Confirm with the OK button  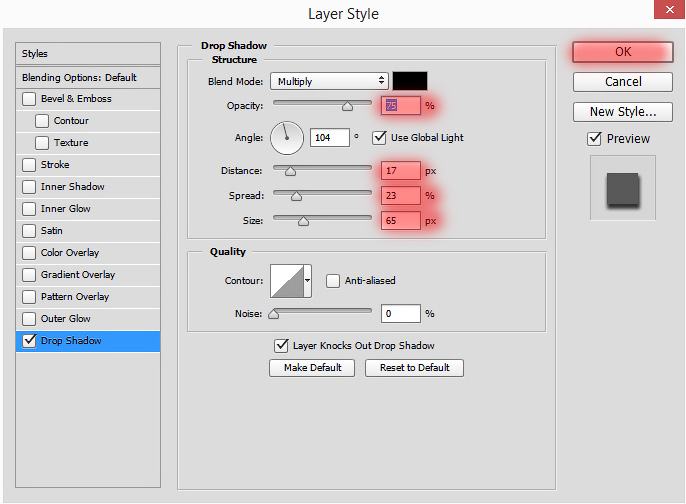coord(623,52)
